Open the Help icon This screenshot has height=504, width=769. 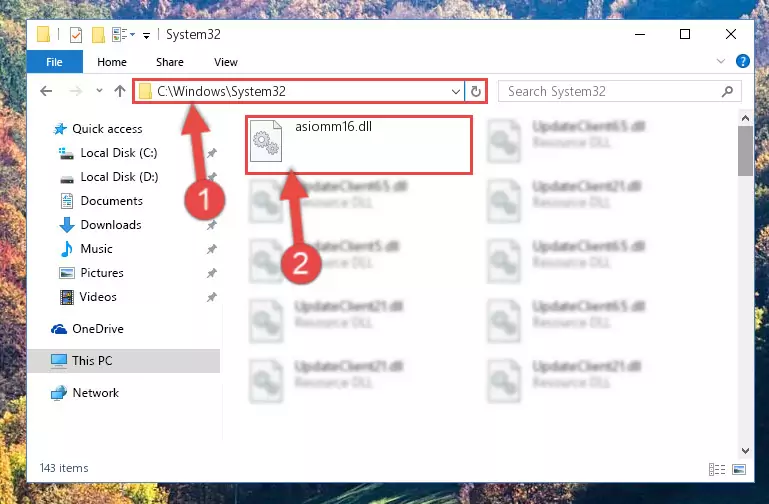pos(743,61)
